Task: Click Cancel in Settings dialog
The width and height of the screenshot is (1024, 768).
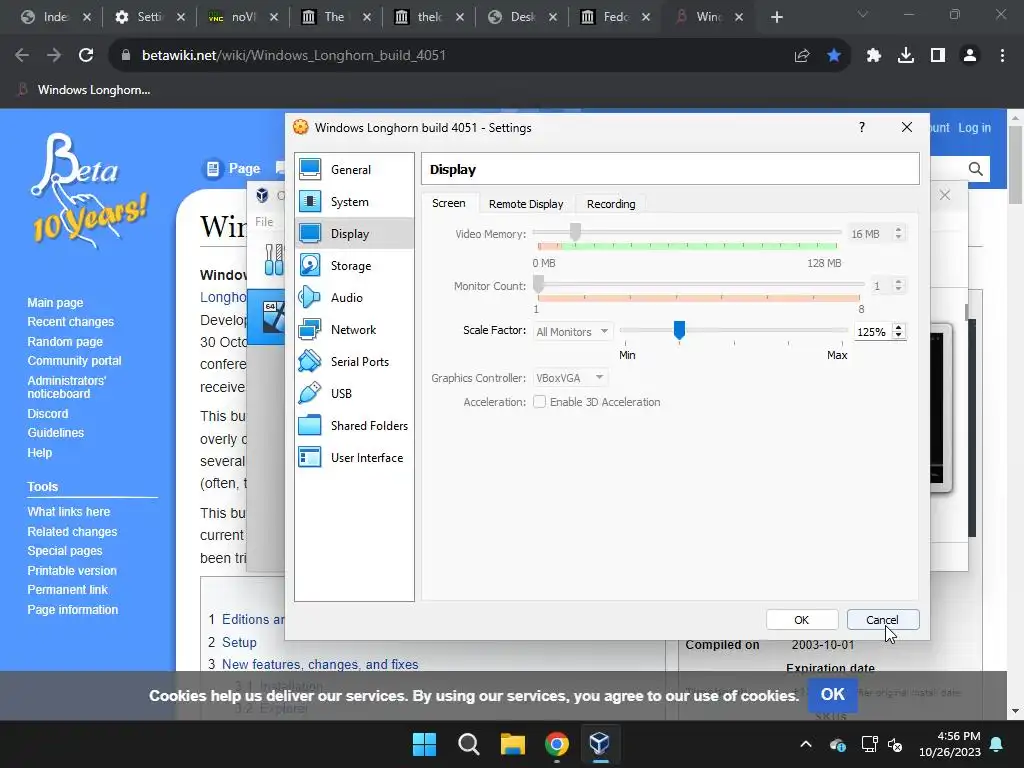Action: tap(883, 620)
